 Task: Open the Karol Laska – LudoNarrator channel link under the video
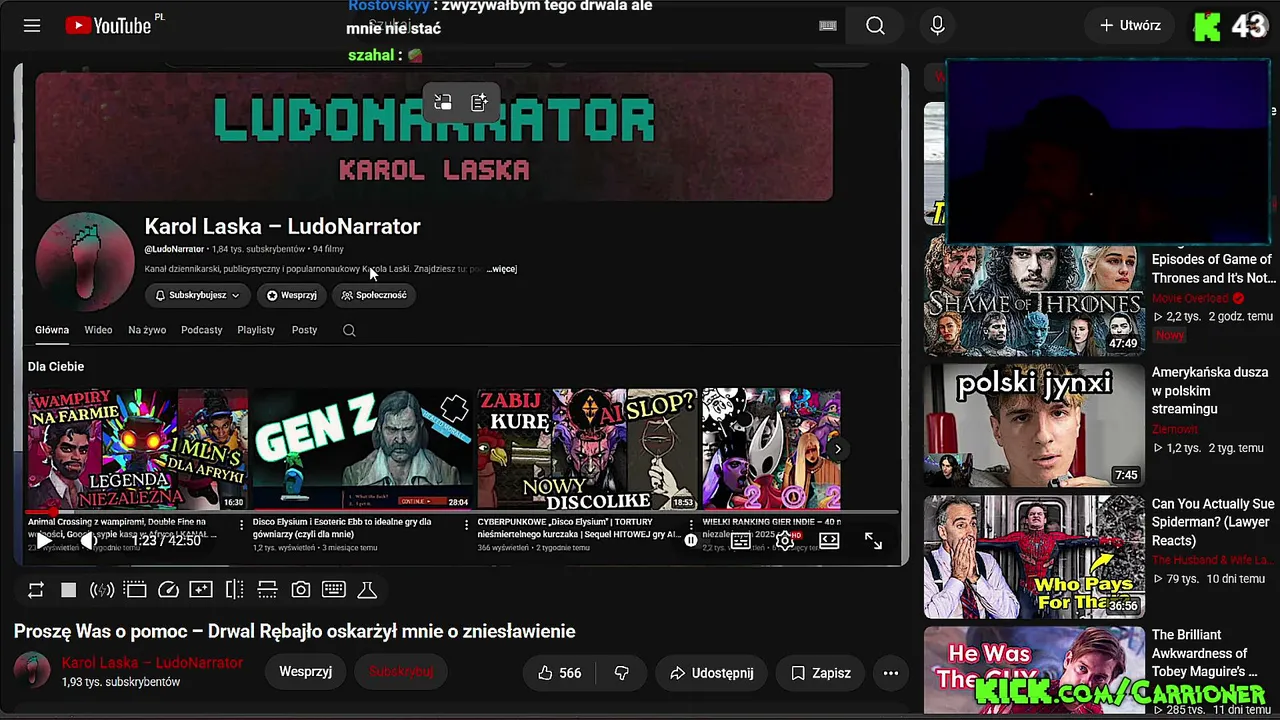[152, 663]
